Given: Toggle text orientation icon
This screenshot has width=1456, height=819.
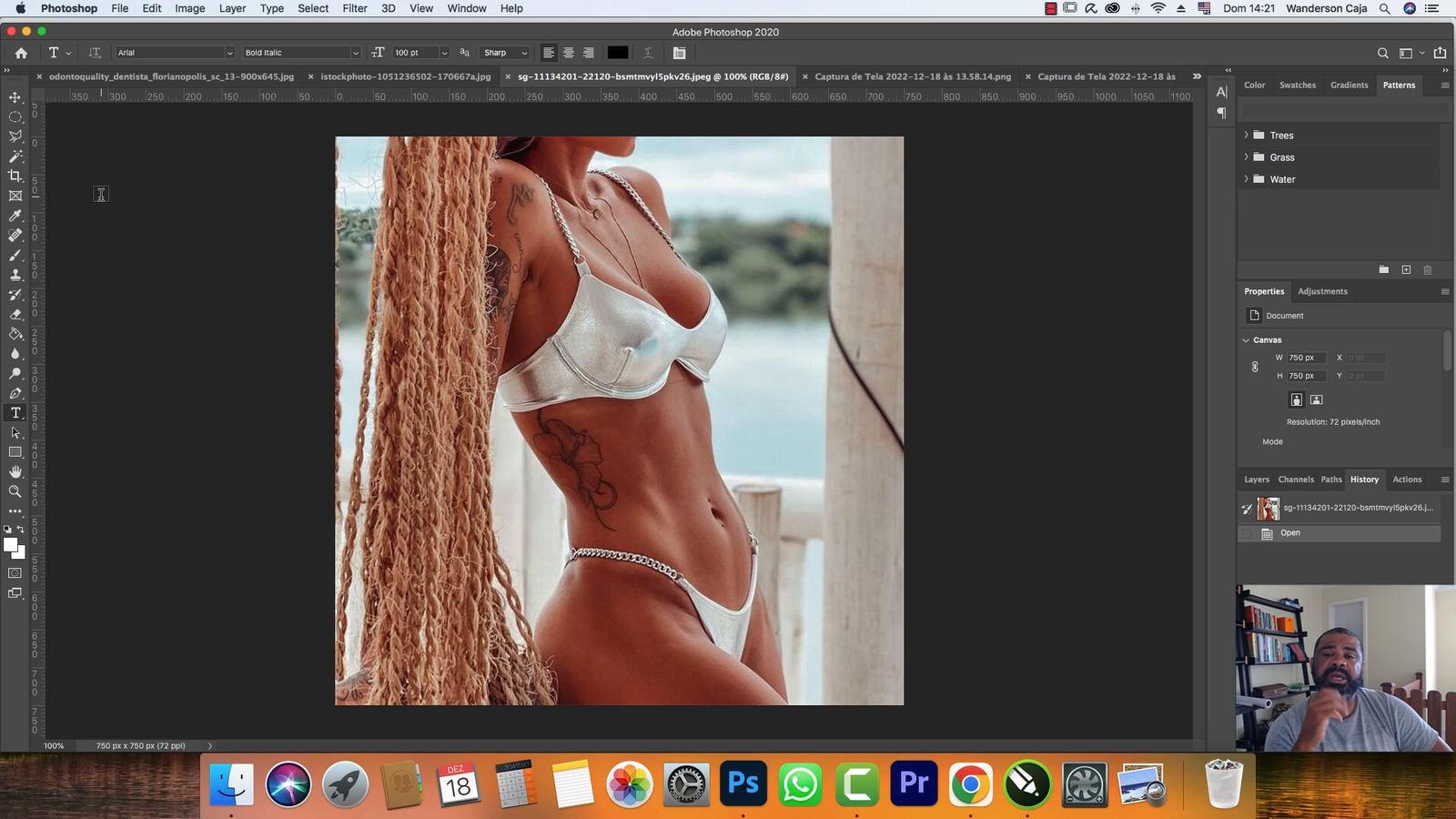Looking at the screenshot, I should coord(95,53).
